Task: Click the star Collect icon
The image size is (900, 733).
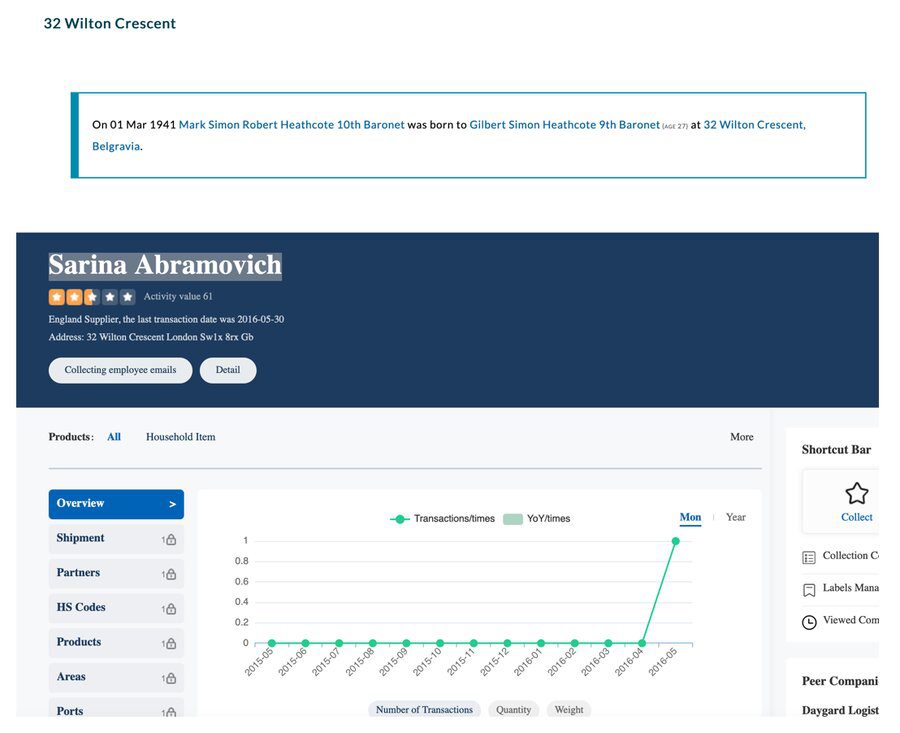Action: [856, 493]
